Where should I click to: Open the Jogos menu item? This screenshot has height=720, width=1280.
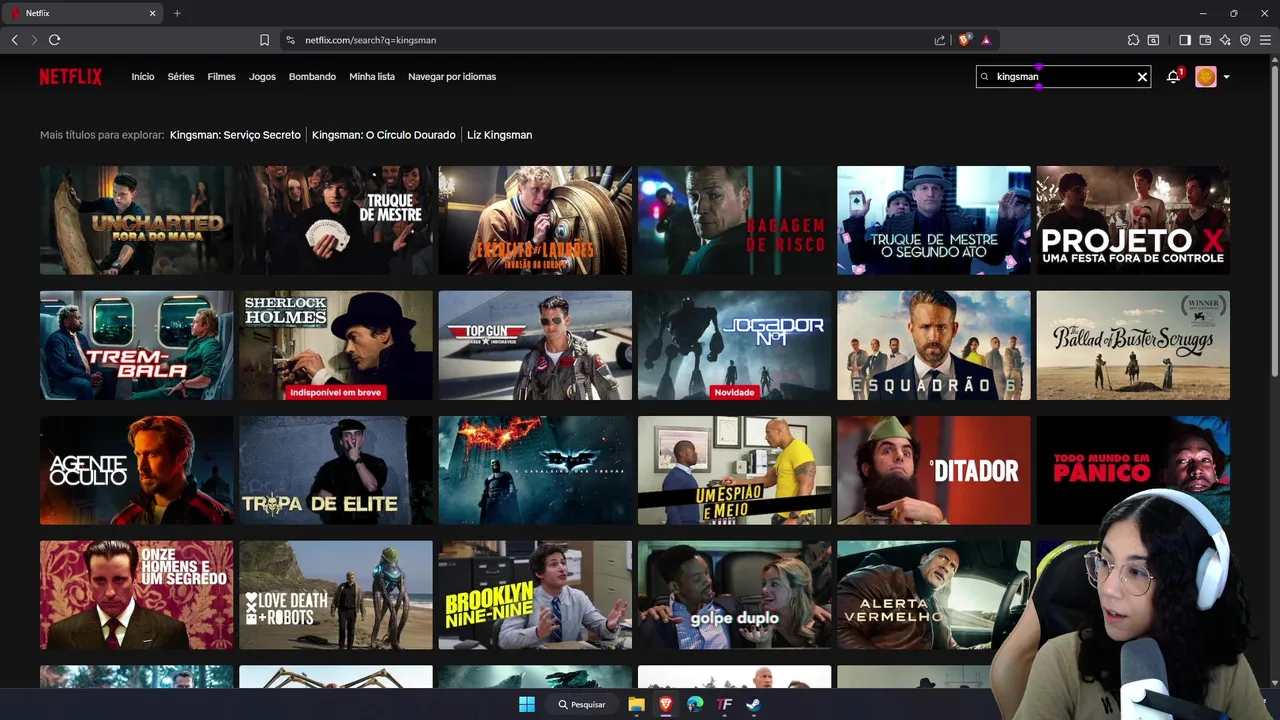[262, 77]
